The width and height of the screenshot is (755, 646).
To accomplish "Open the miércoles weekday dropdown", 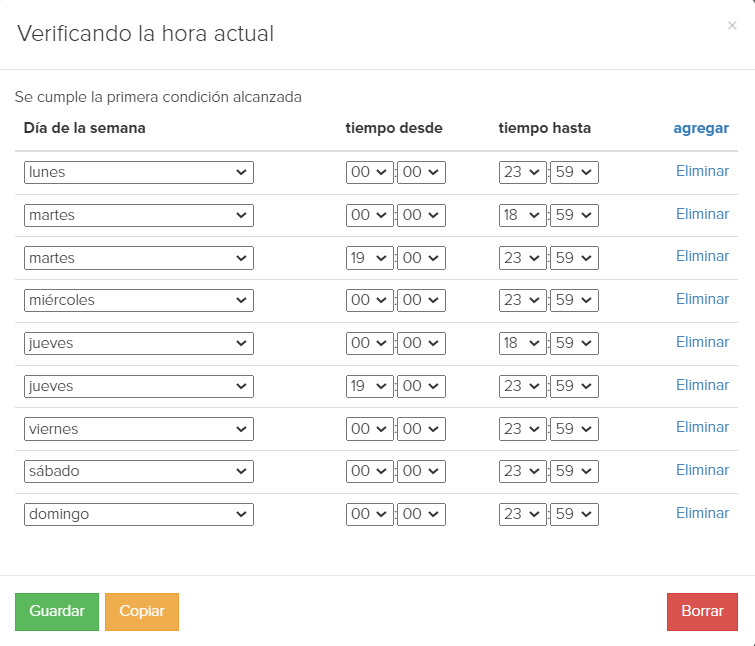I will pos(139,300).
